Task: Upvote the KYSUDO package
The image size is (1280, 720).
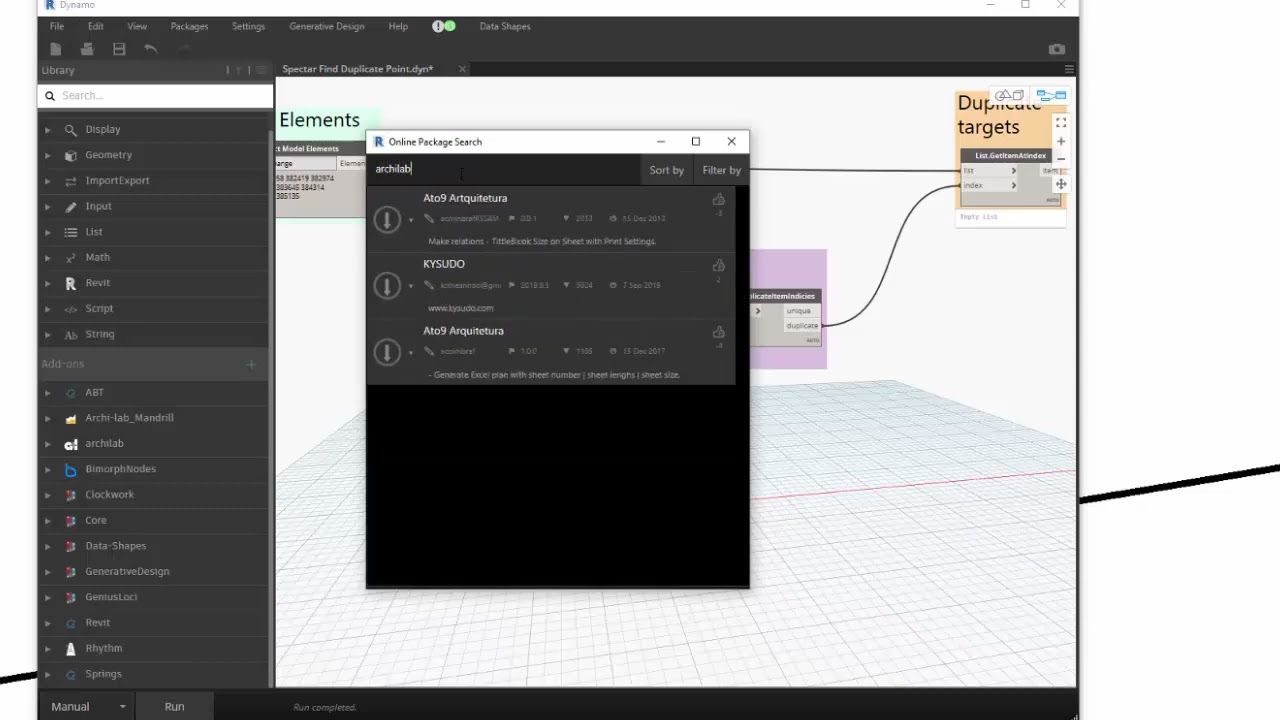Action: click(718, 266)
